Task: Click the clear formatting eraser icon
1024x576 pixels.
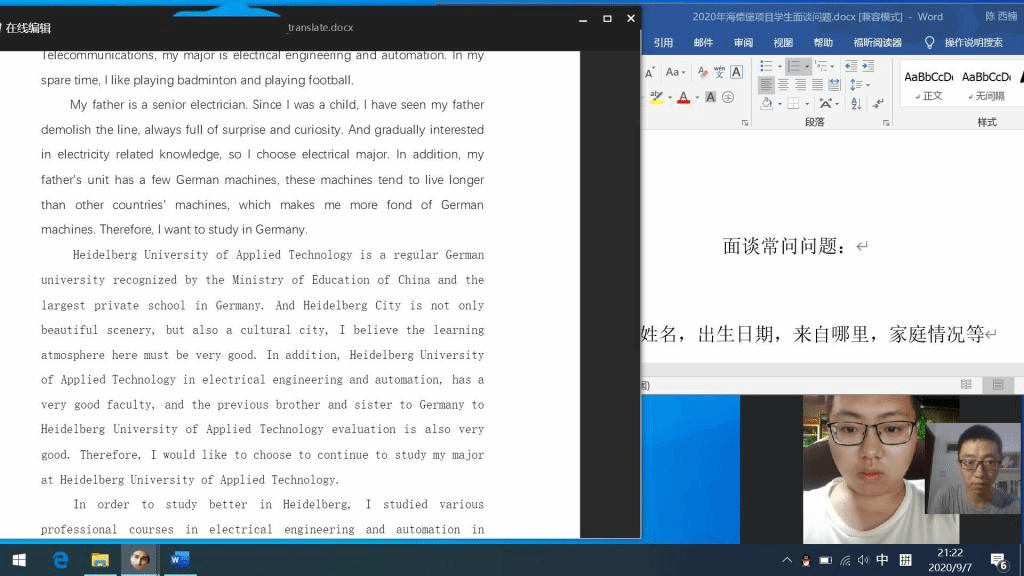Action: point(703,72)
